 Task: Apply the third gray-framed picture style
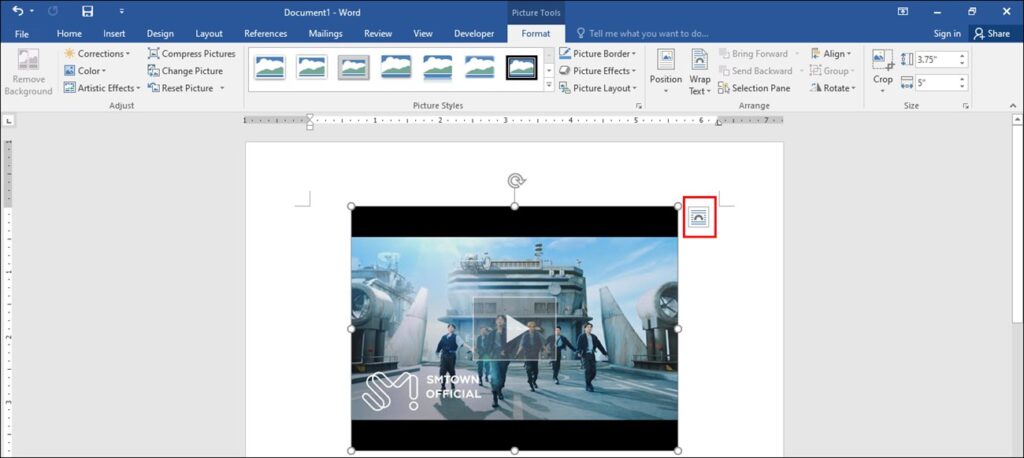pos(353,67)
